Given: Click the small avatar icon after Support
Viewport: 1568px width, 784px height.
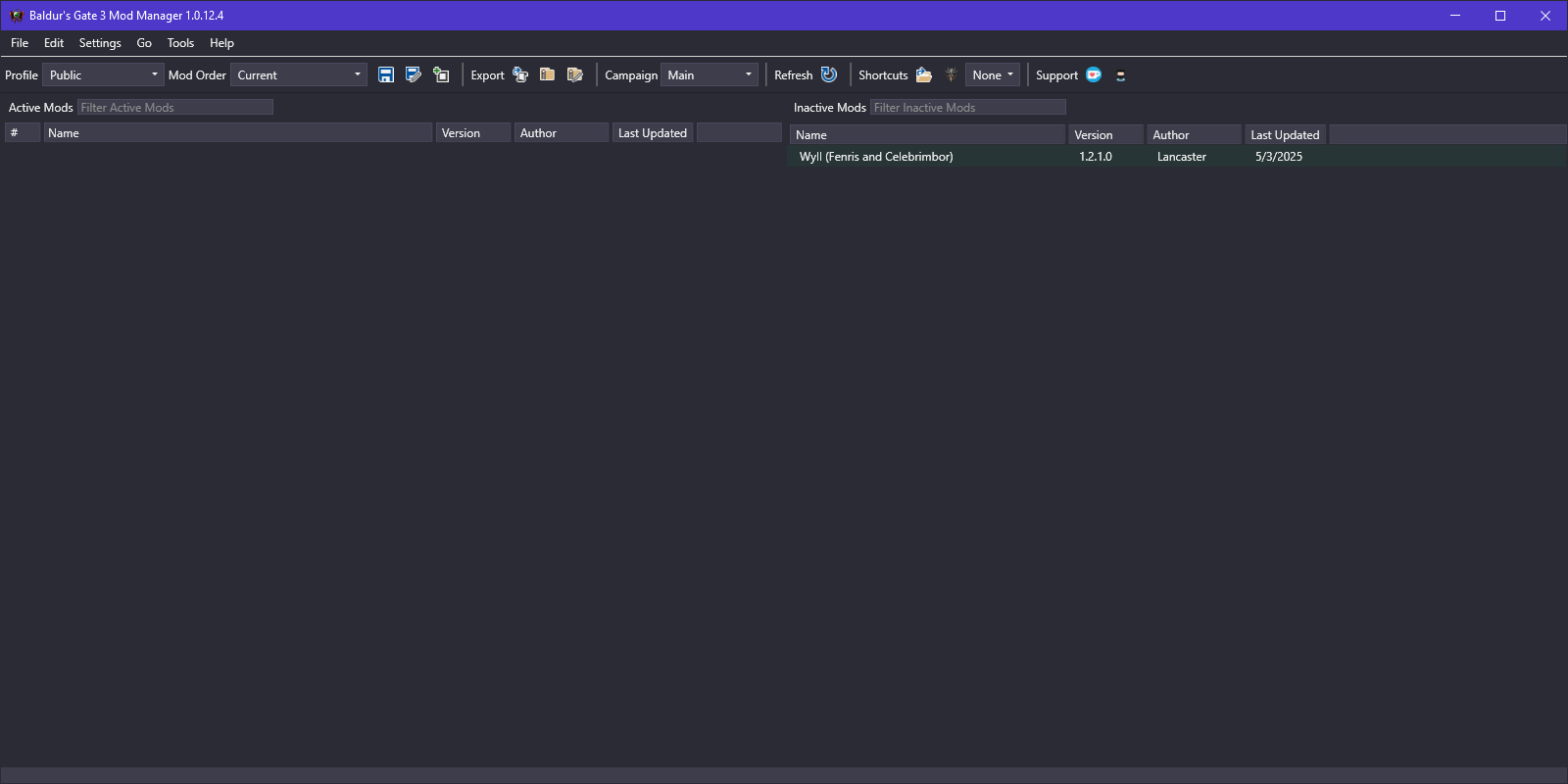Looking at the screenshot, I should tap(1121, 75).
